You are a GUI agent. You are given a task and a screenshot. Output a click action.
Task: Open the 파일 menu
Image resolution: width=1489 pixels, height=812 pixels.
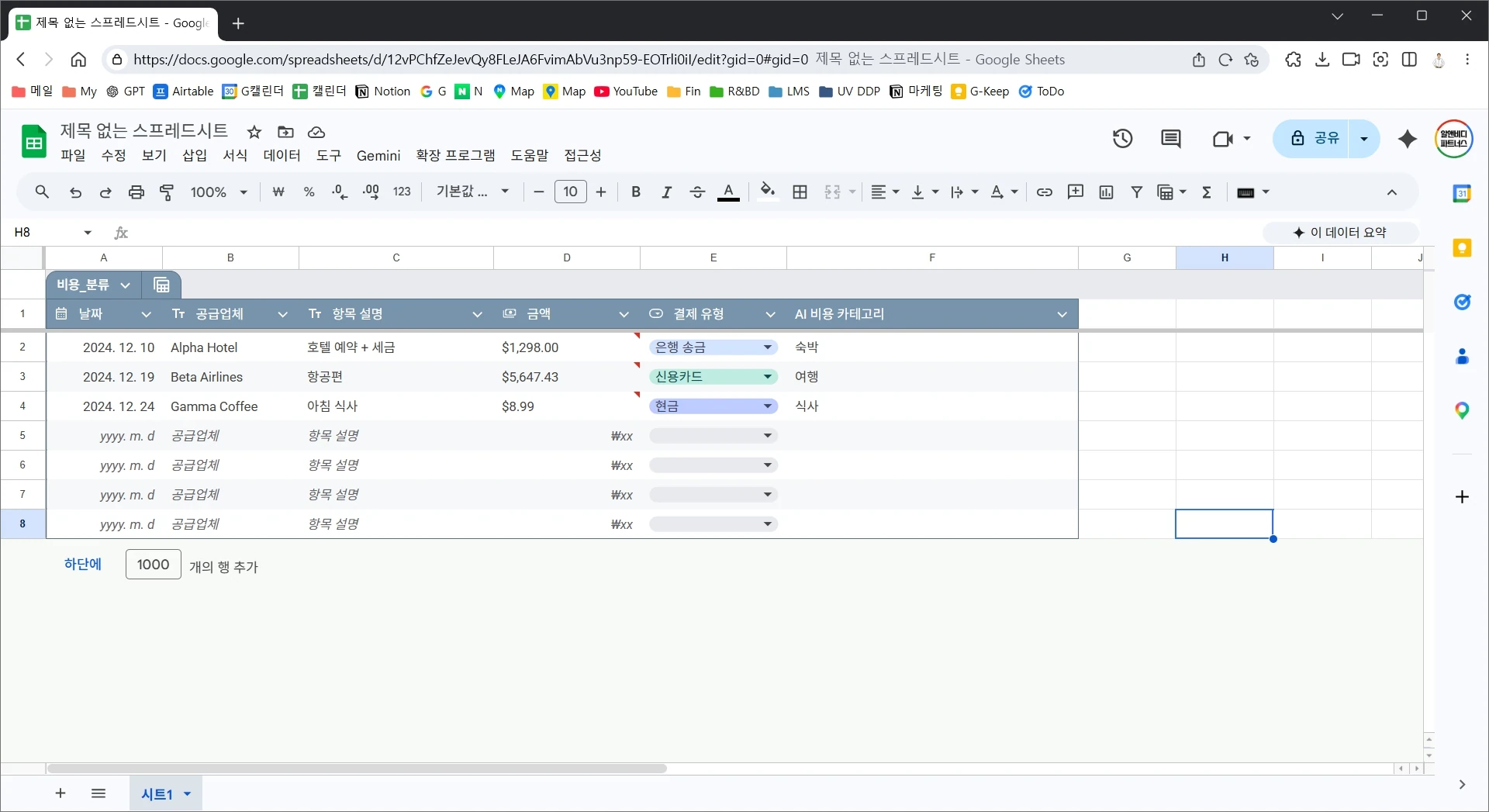(x=73, y=155)
